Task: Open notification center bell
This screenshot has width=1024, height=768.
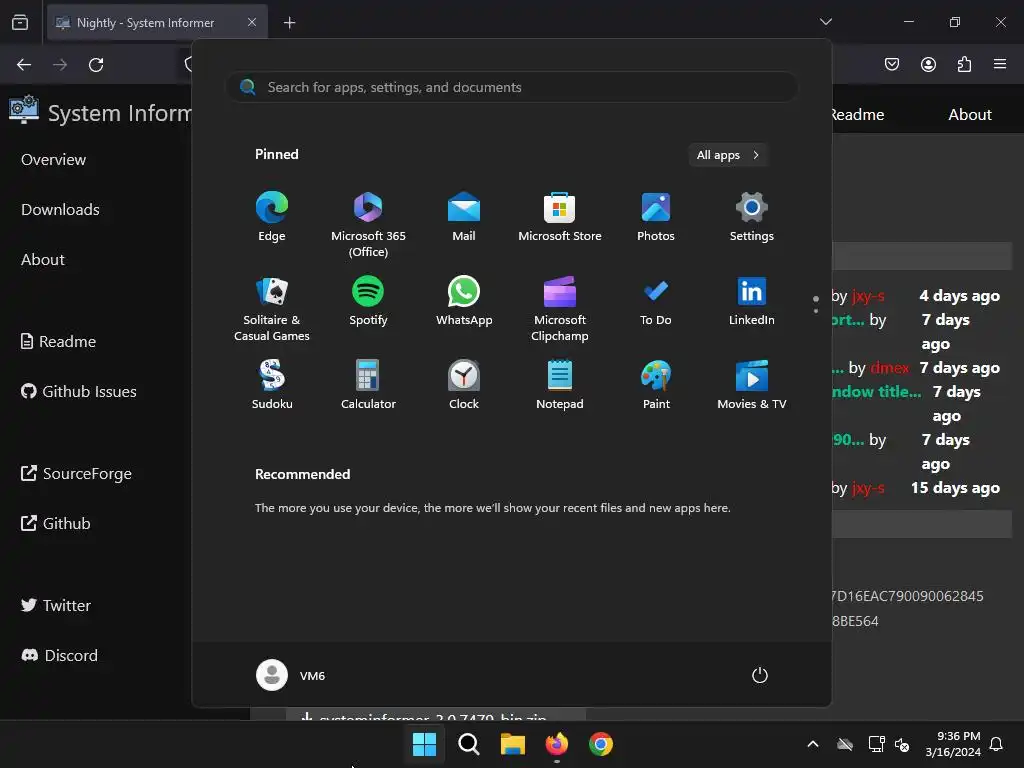Action: coord(997,744)
